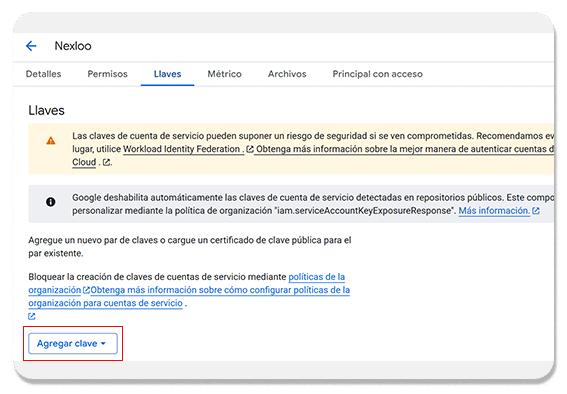
Task: Open the Cloud link in warning banner
Action: pyautogui.click(x=84, y=162)
